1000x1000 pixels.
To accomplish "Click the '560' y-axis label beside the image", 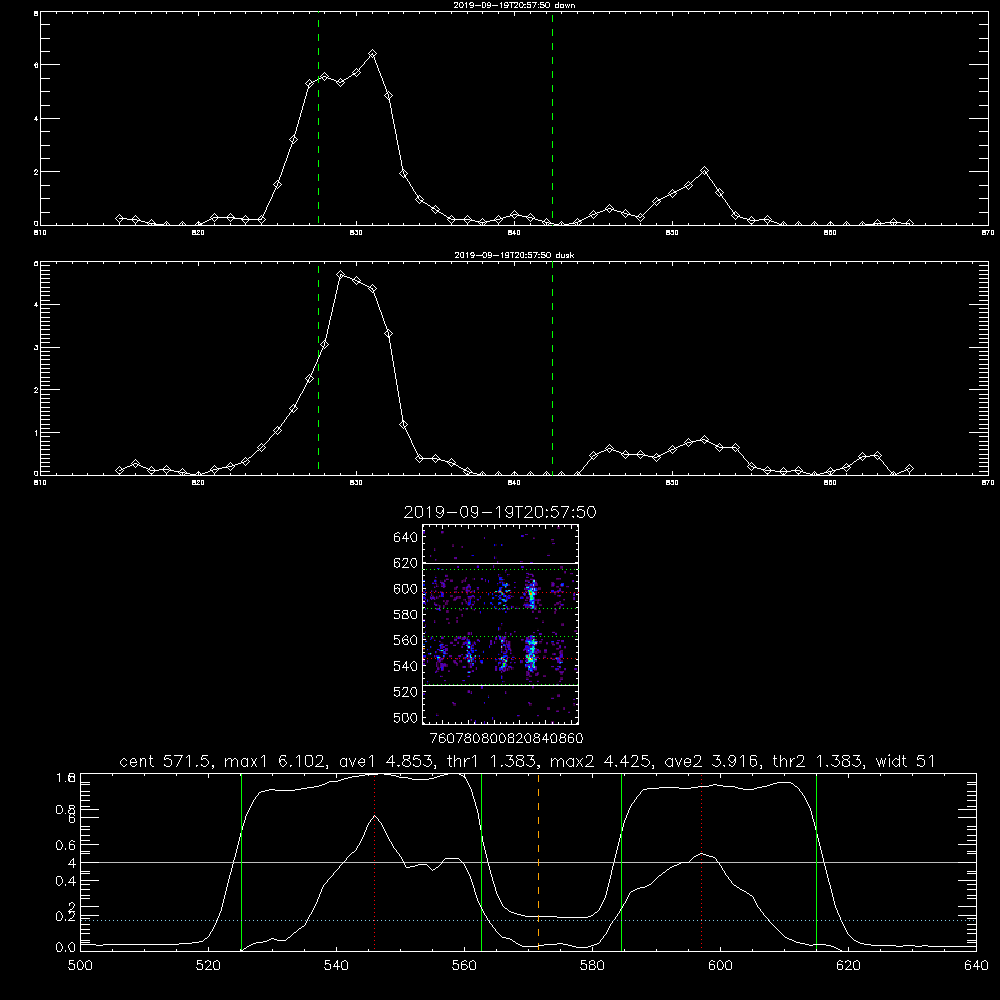I will point(406,640).
